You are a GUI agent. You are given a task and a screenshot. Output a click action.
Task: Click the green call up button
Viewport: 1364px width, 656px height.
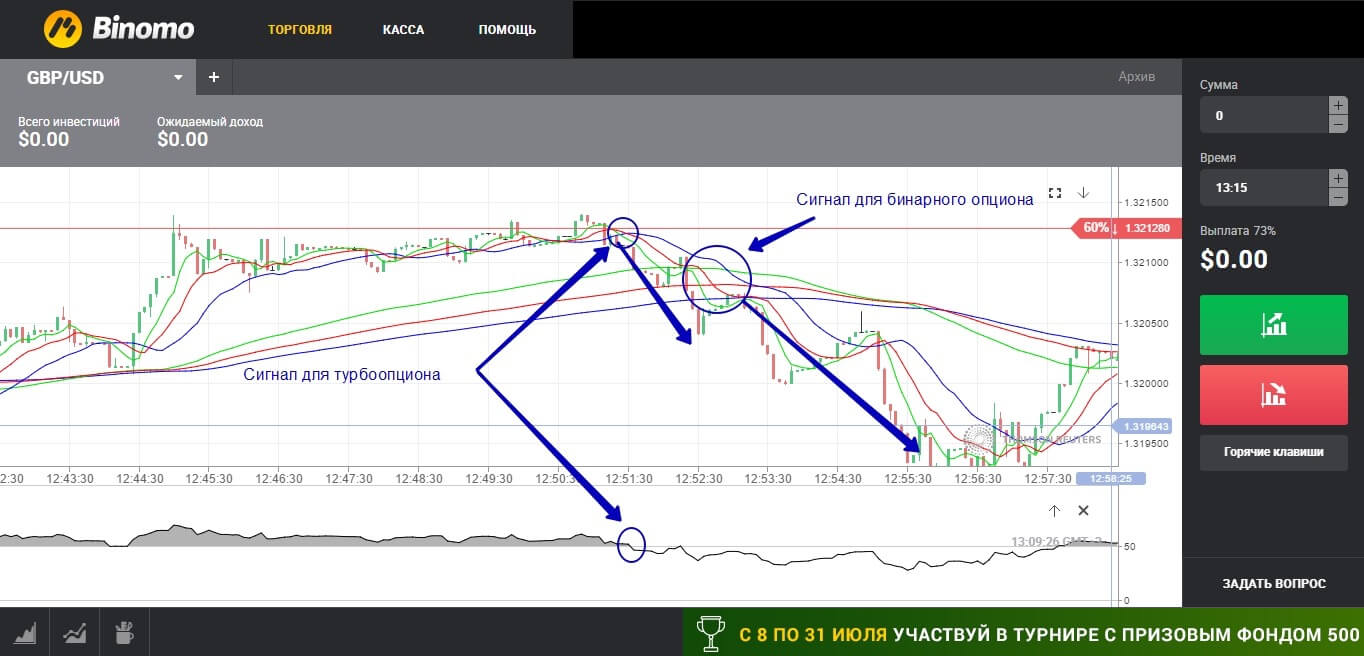[1274, 325]
